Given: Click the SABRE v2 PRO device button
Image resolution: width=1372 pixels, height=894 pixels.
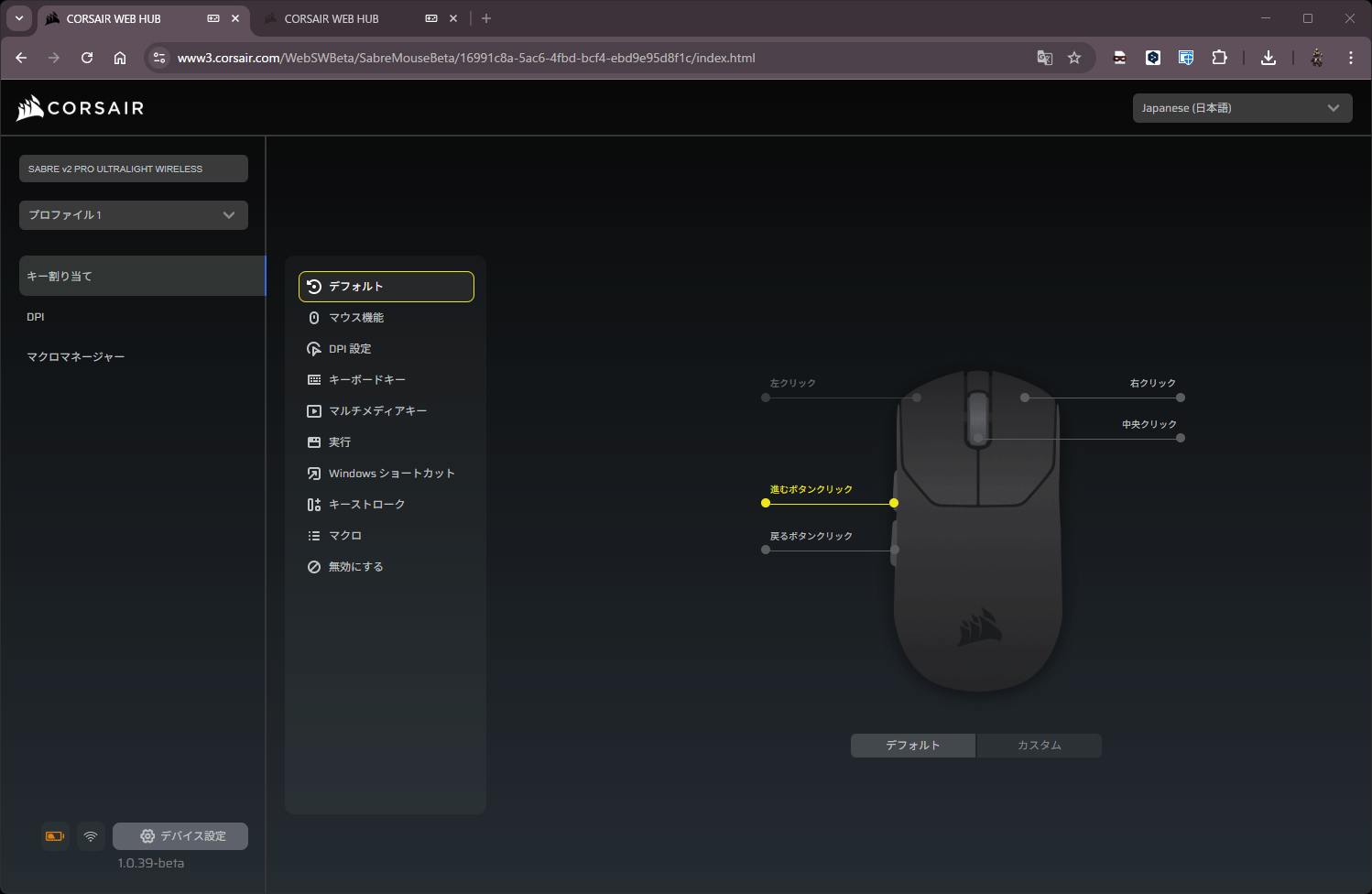Looking at the screenshot, I should (134, 169).
